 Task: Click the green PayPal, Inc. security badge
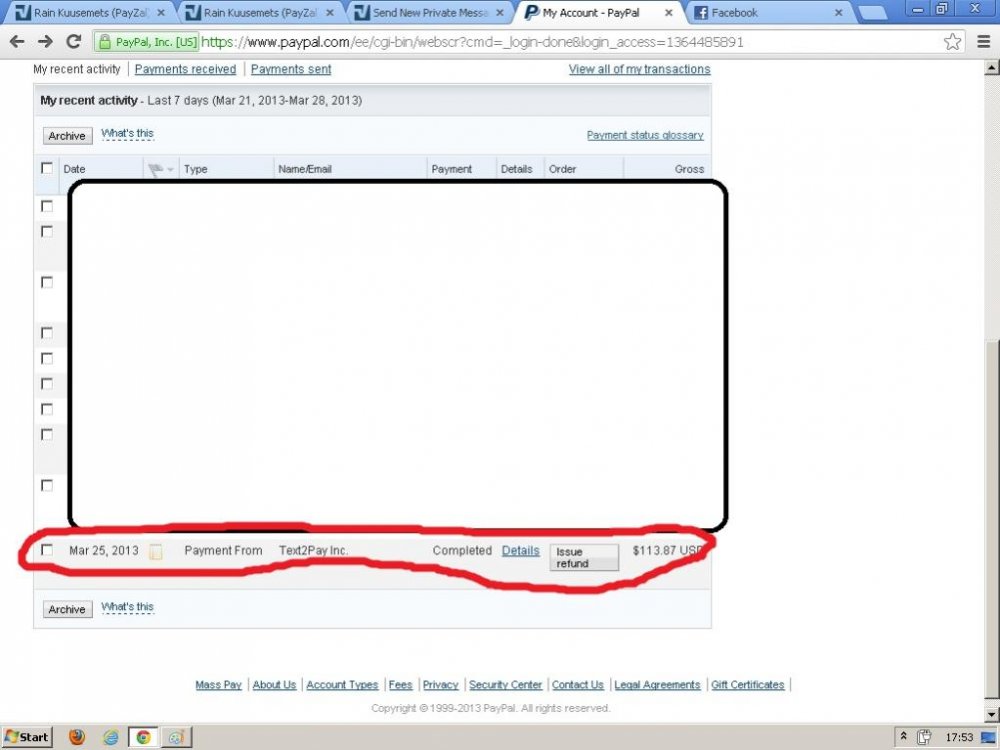tap(148, 43)
